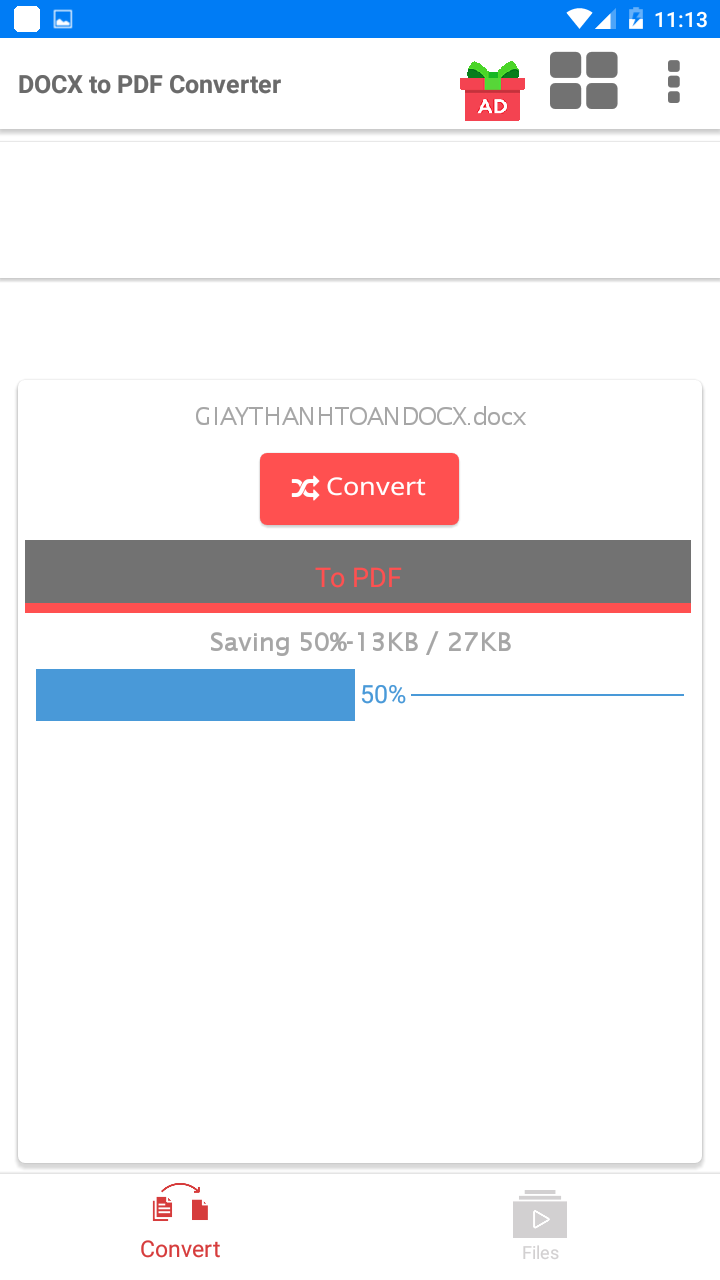Image resolution: width=720 pixels, height=1280 pixels.
Task: Switch to the Convert tab label
Action: [x=180, y=1249]
